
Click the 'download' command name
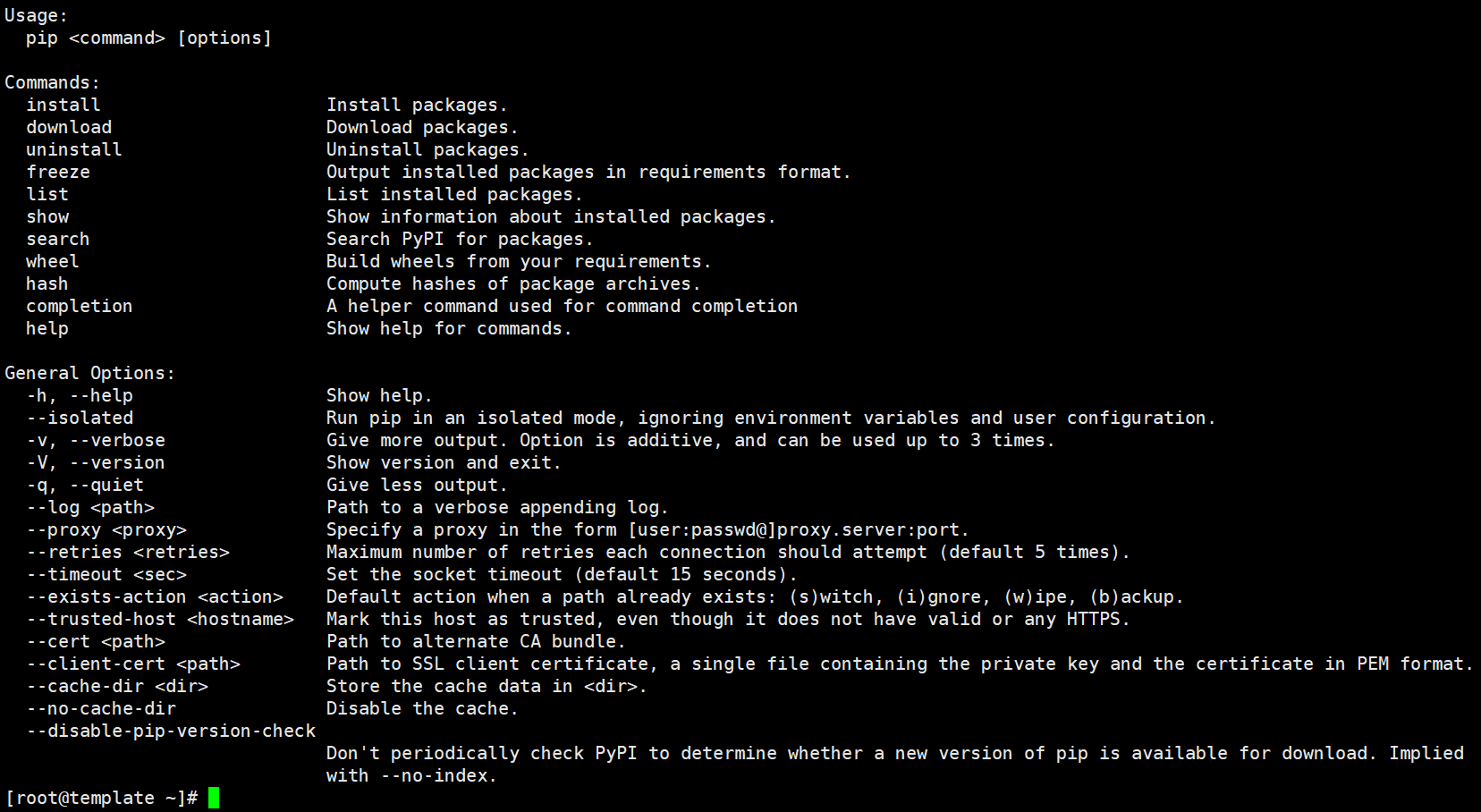tap(69, 127)
